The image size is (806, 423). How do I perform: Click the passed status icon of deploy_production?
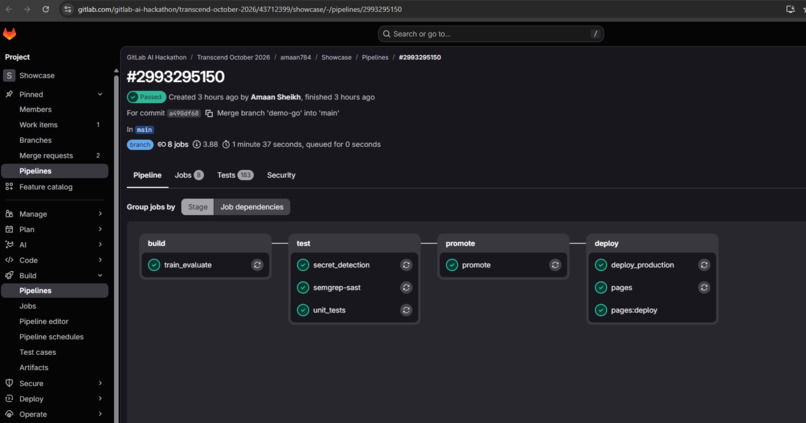(x=601, y=265)
